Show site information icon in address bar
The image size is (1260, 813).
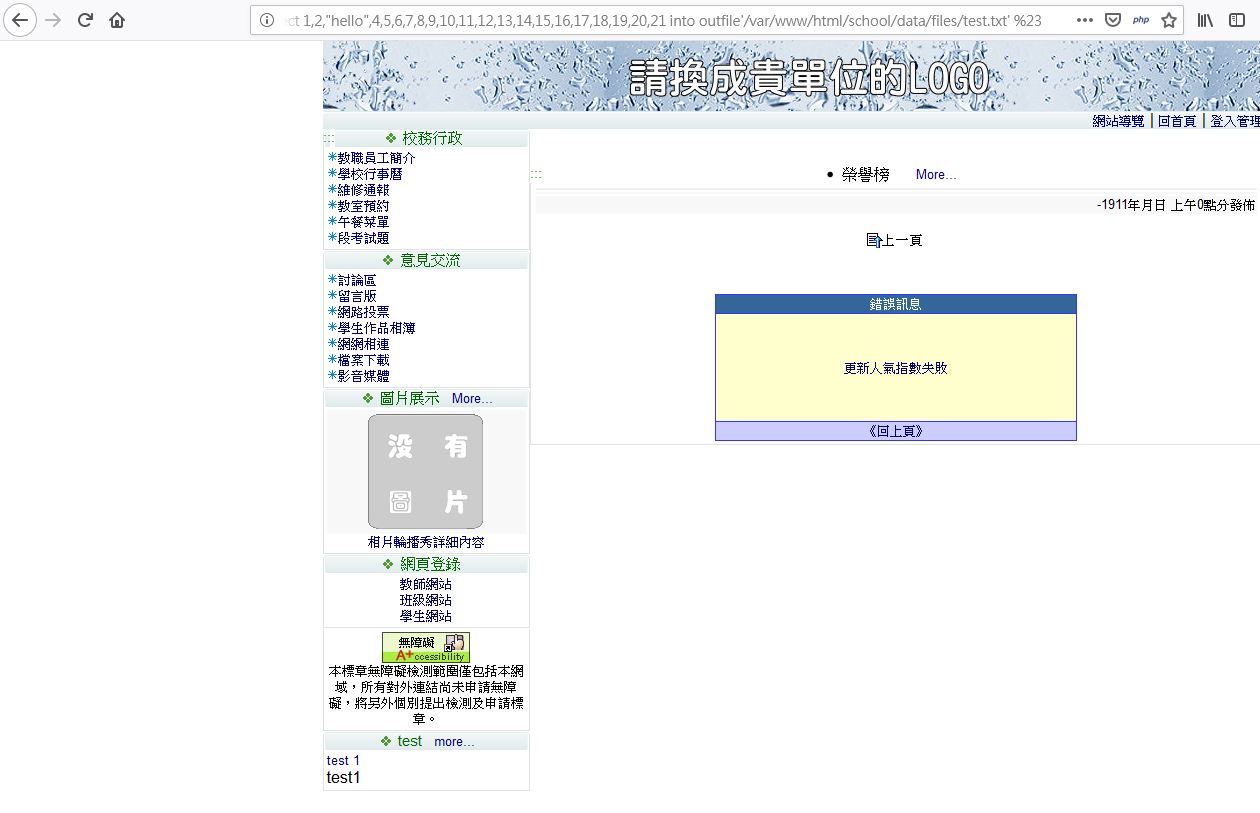267,20
